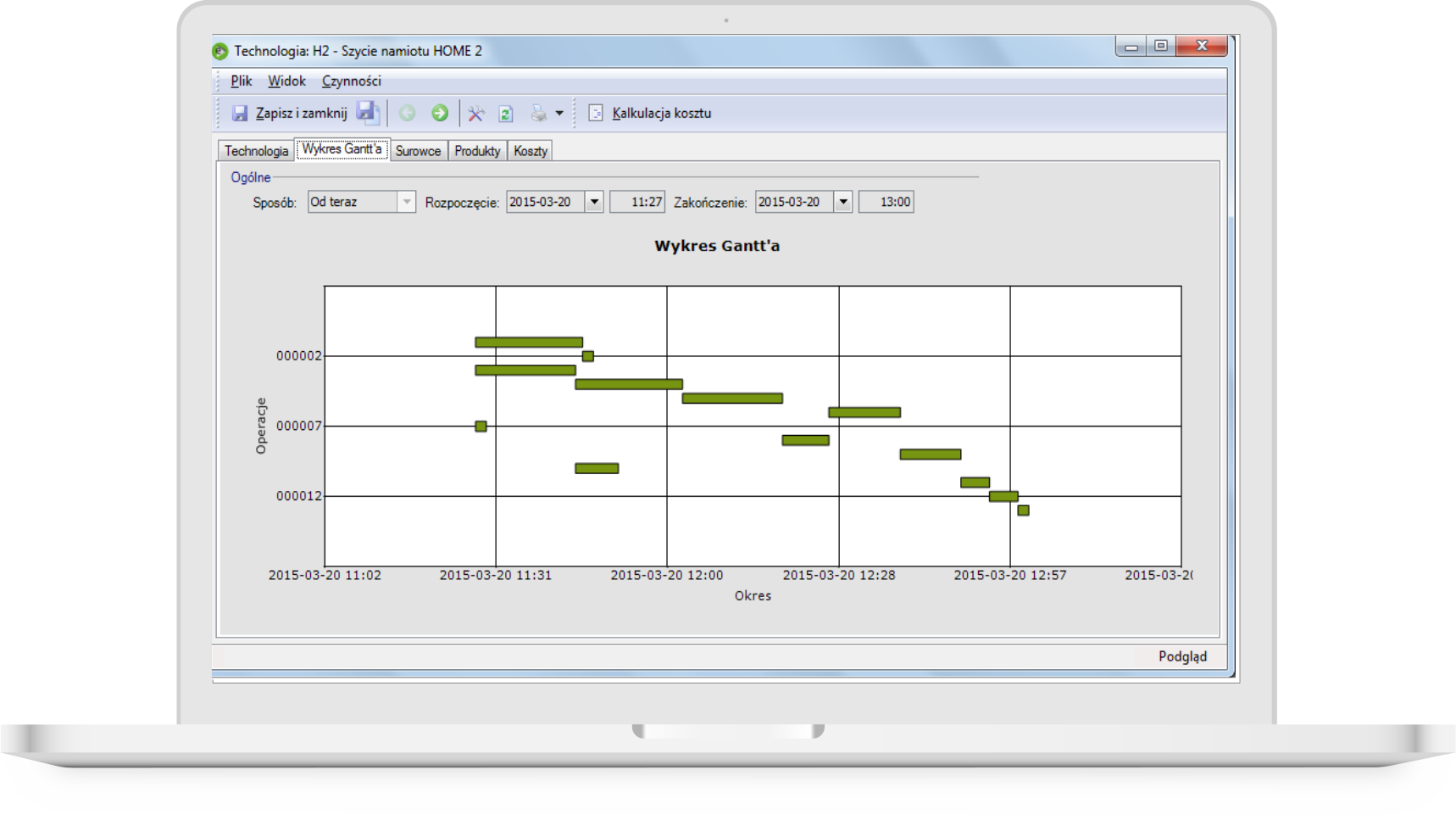Click the Zapisz i zamknij button label

pyautogui.click(x=302, y=113)
